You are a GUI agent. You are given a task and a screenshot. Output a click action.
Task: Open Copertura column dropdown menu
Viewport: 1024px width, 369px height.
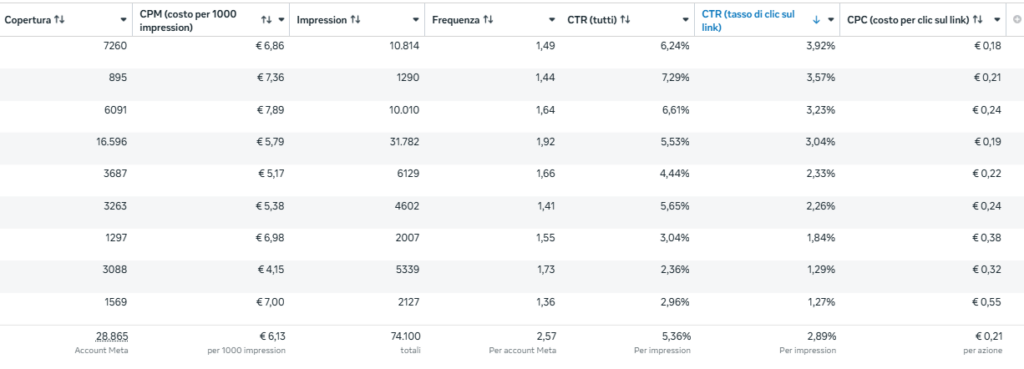tap(123, 20)
